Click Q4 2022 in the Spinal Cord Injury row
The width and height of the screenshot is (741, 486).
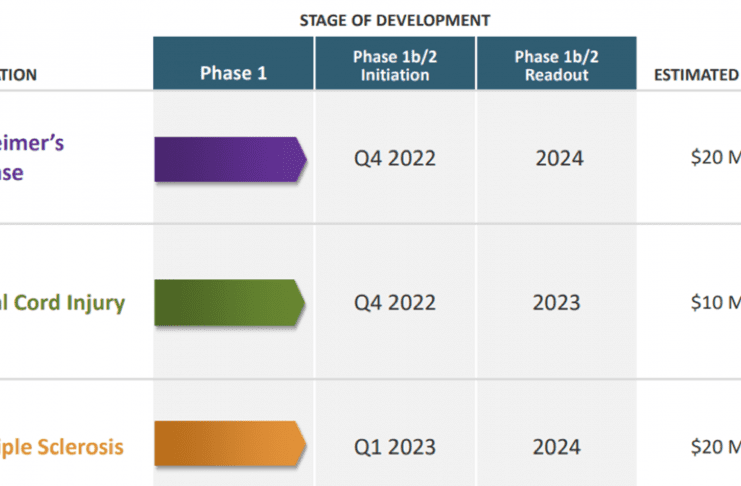click(x=395, y=303)
